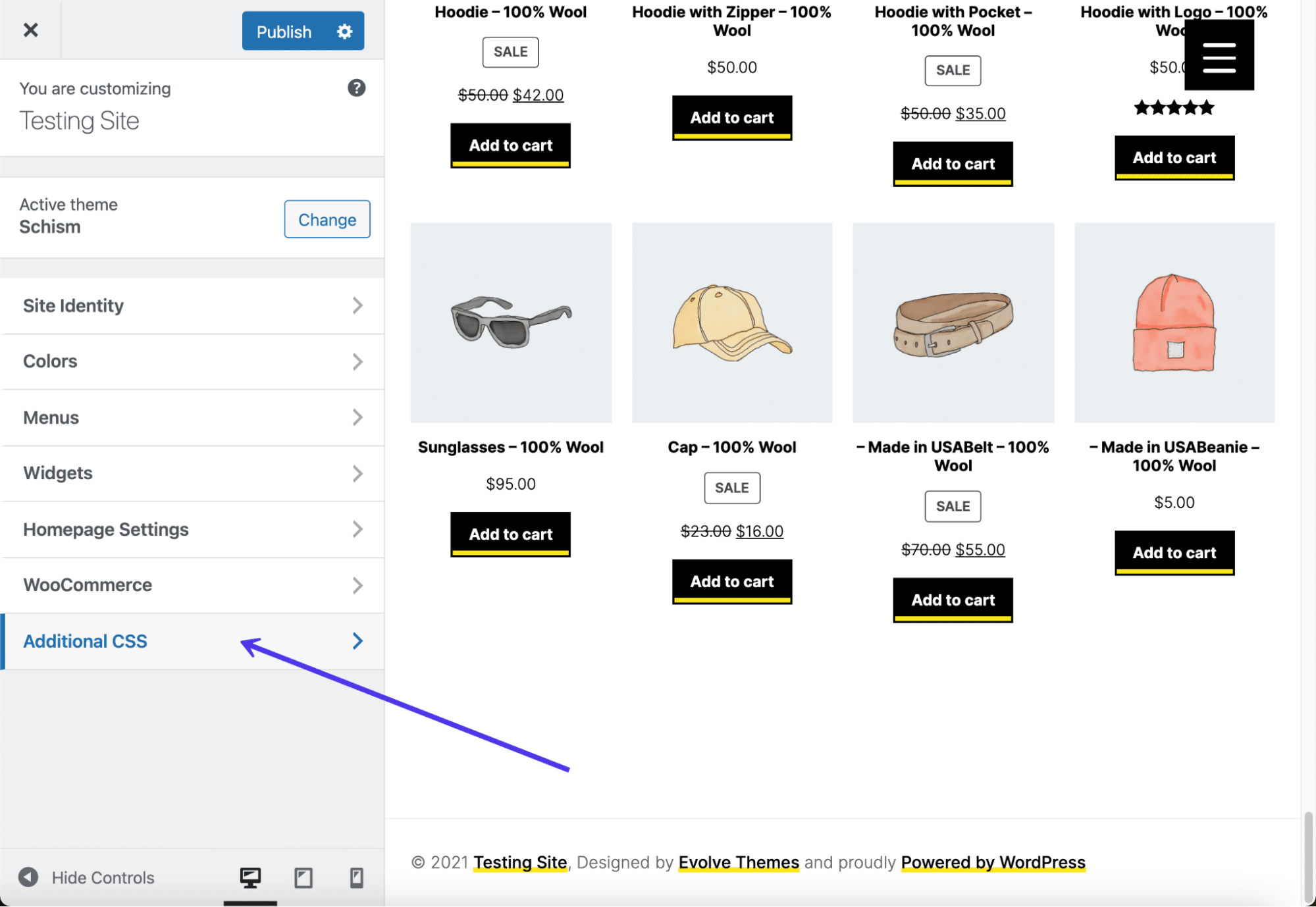The image size is (1316, 907).
Task: Click the desktop preview icon
Action: [x=251, y=876]
